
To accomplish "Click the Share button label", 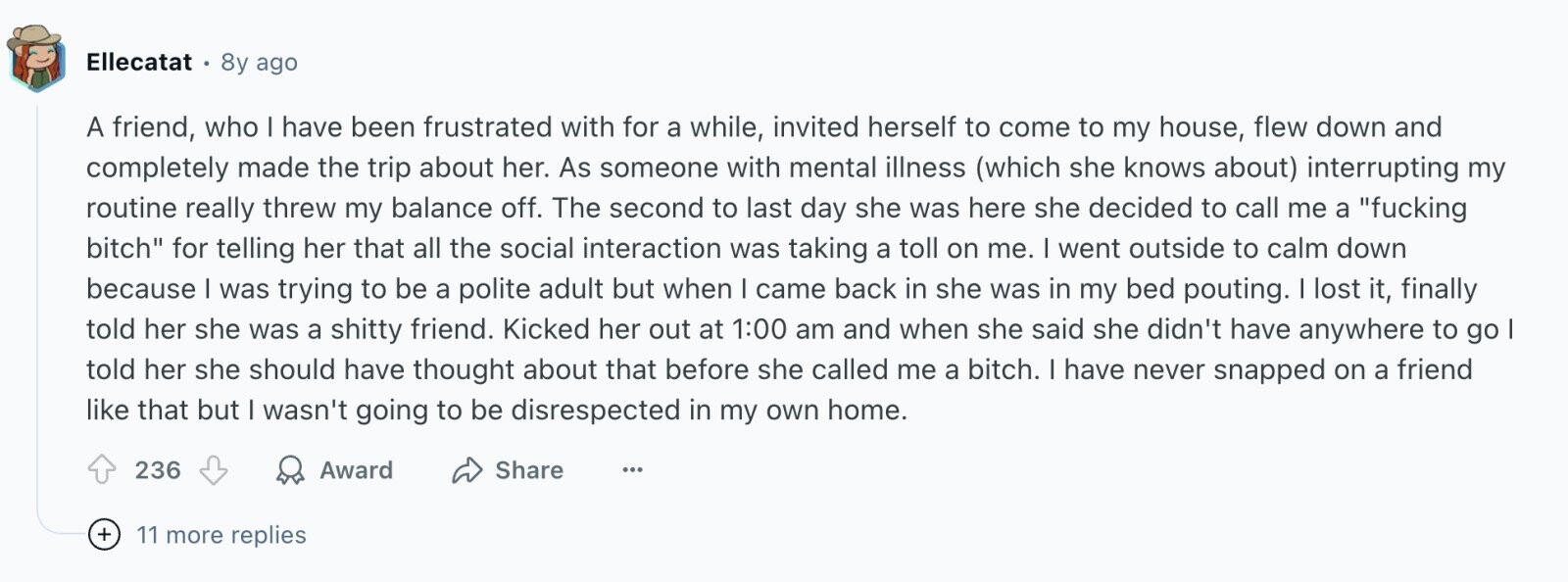I will (529, 470).
